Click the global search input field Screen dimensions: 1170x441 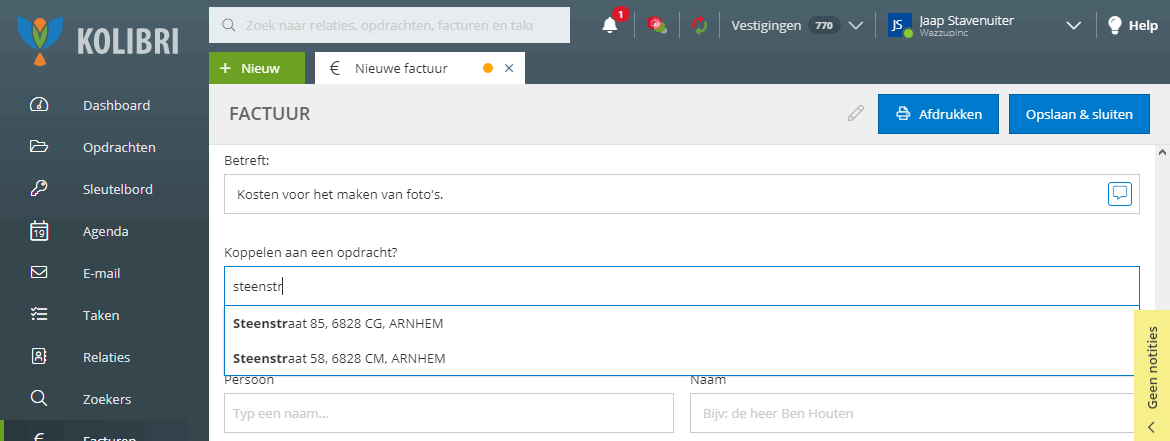pyautogui.click(x=390, y=25)
